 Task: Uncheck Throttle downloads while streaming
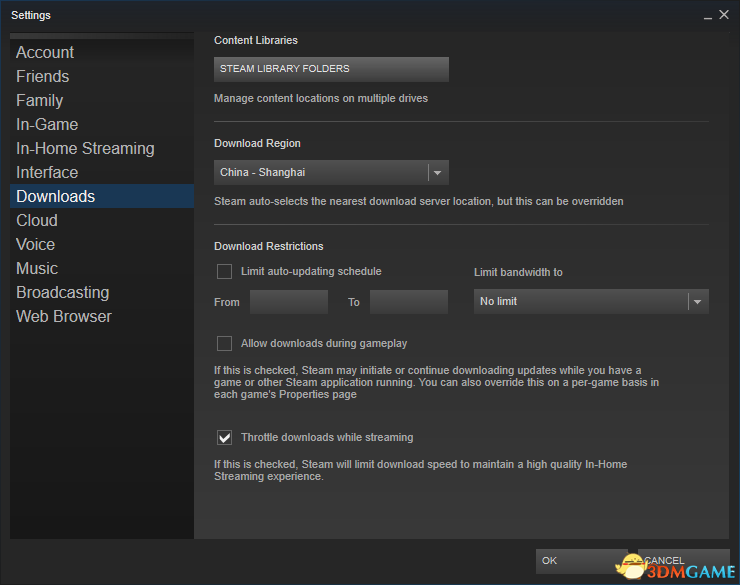pyautogui.click(x=224, y=437)
